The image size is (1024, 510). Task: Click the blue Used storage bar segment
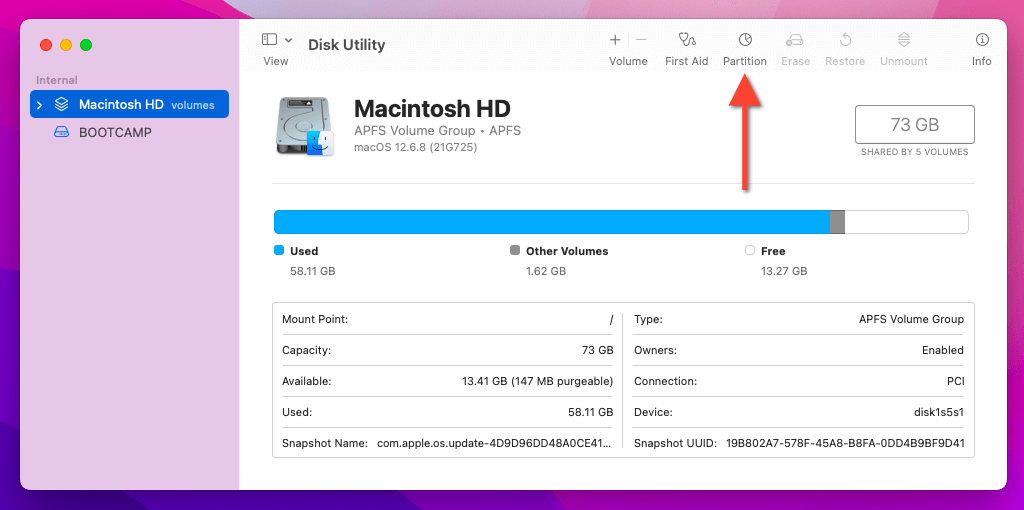pyautogui.click(x=552, y=222)
